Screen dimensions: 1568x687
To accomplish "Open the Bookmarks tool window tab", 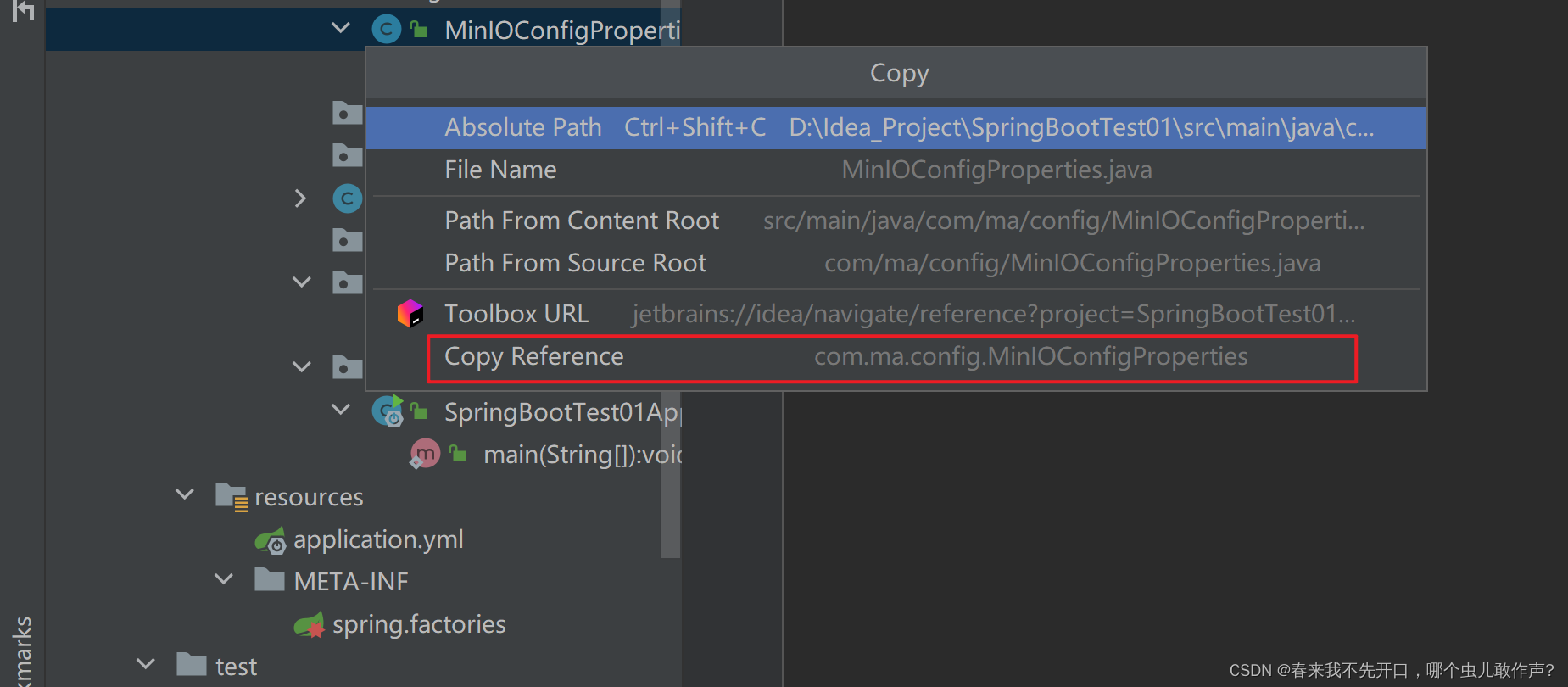I will coord(23,651).
